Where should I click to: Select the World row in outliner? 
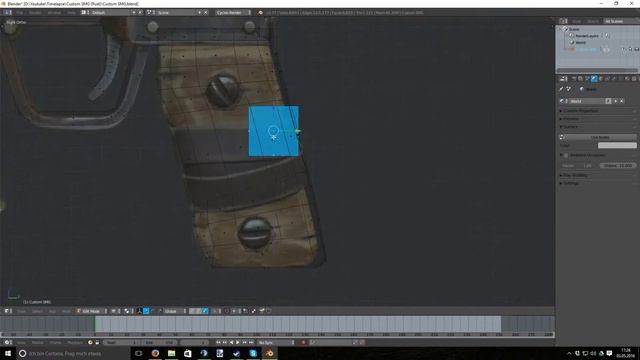(580, 42)
